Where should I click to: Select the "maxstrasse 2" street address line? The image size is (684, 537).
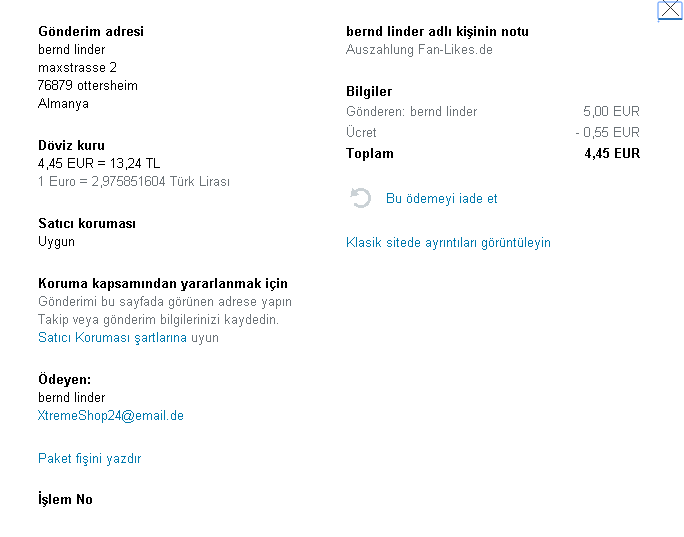(x=77, y=68)
